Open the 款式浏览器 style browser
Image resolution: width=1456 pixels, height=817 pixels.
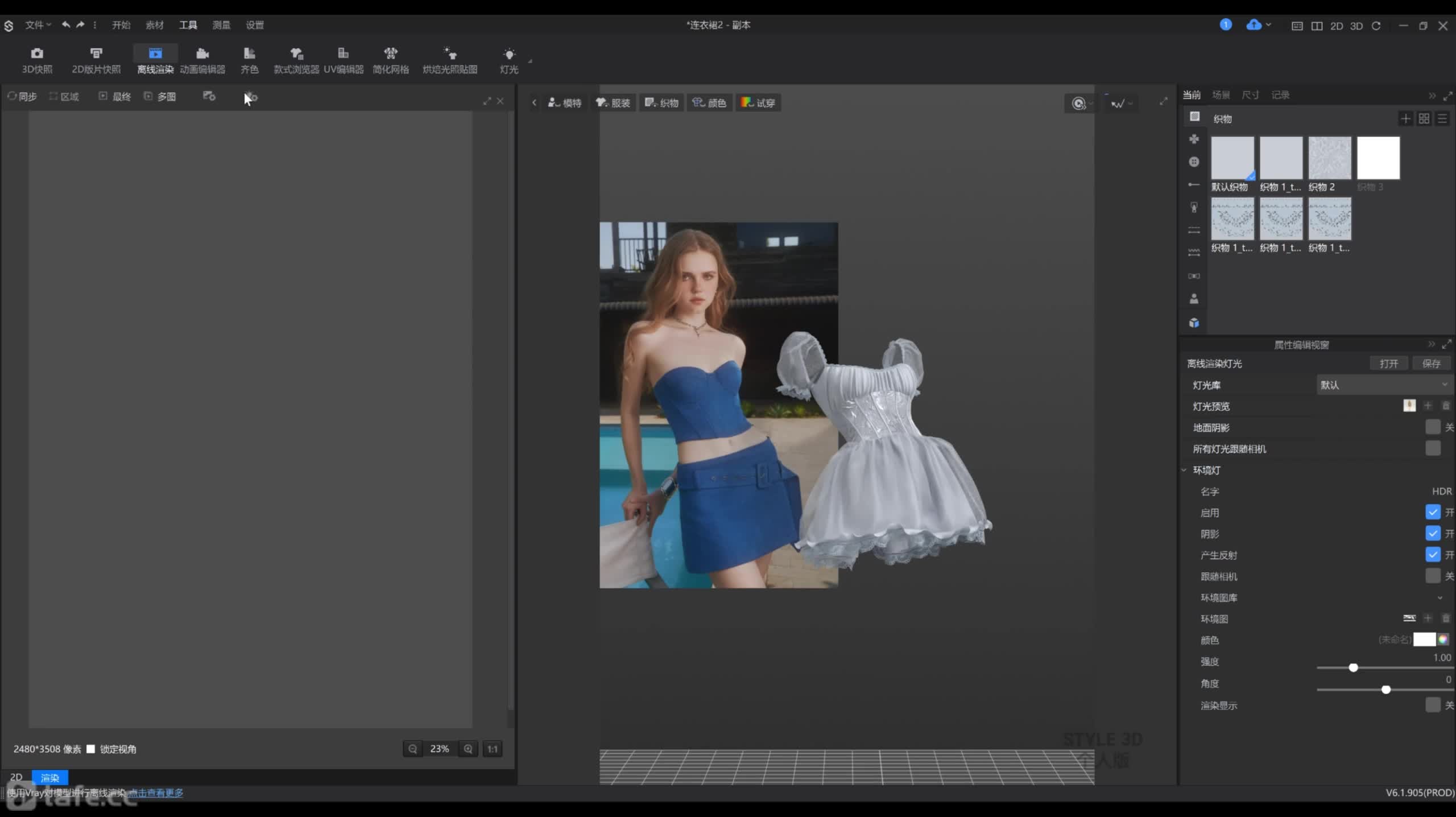(296, 60)
